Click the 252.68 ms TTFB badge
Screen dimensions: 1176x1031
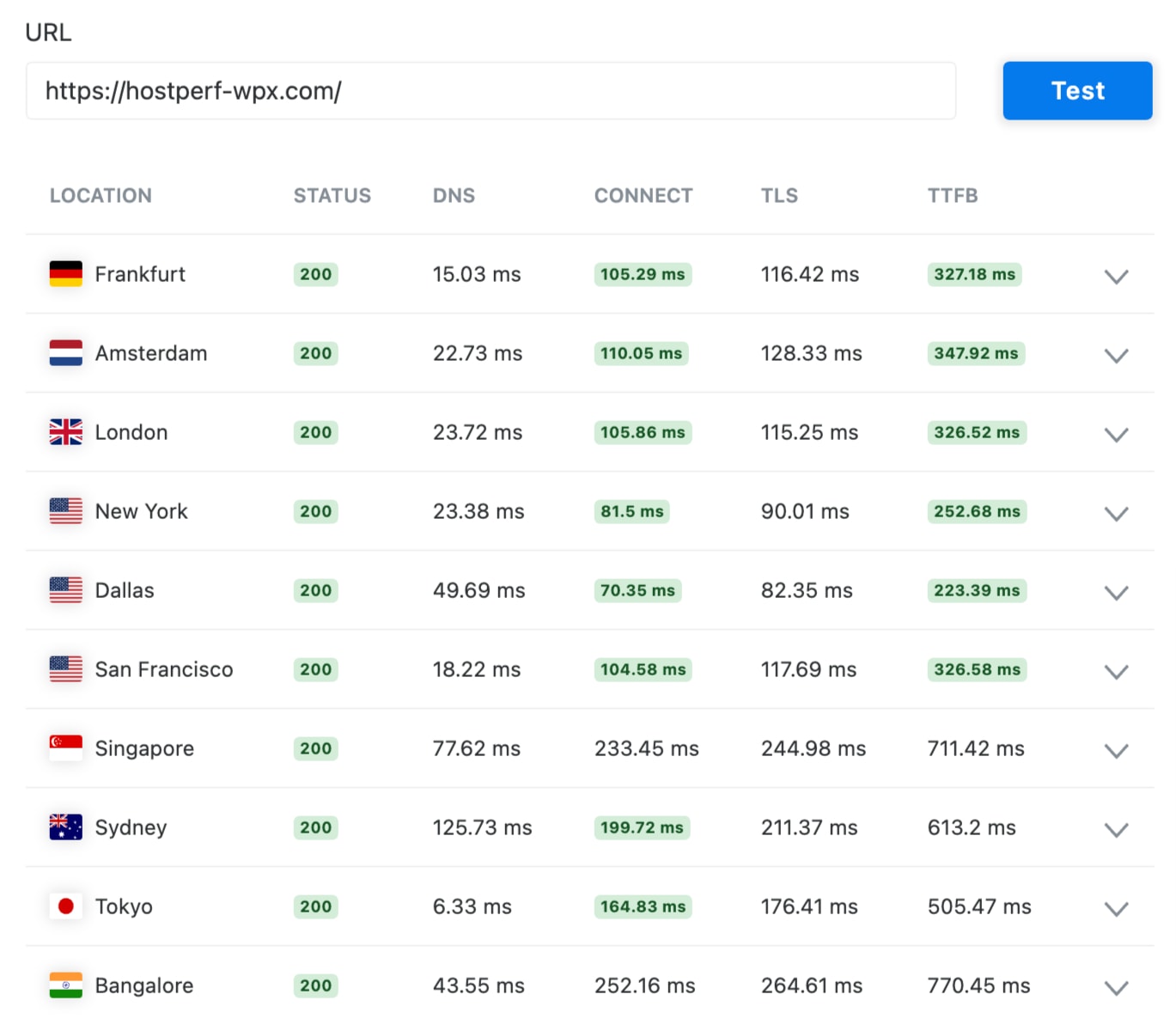pyautogui.click(x=978, y=511)
